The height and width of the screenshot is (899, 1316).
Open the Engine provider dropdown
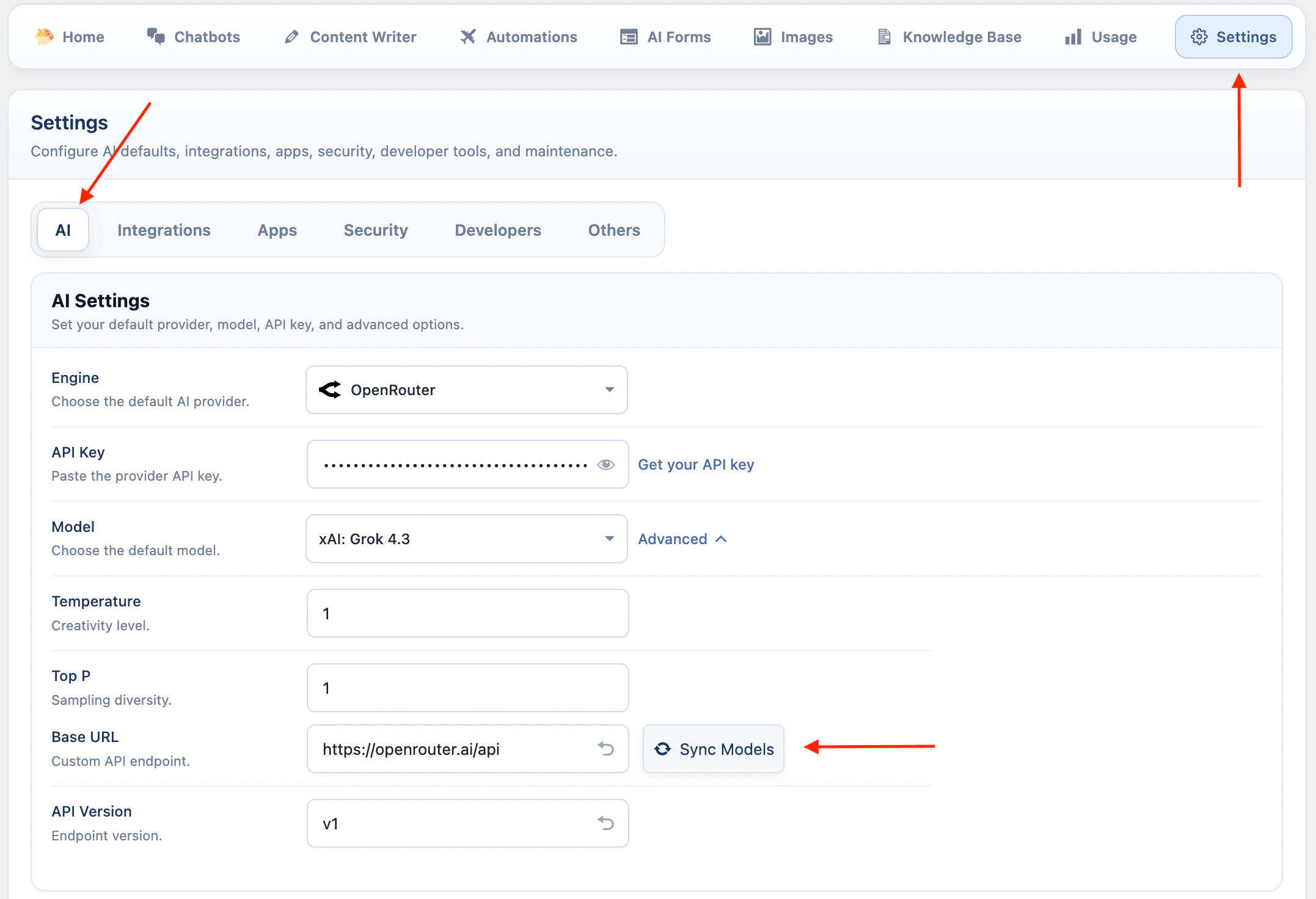pos(467,390)
